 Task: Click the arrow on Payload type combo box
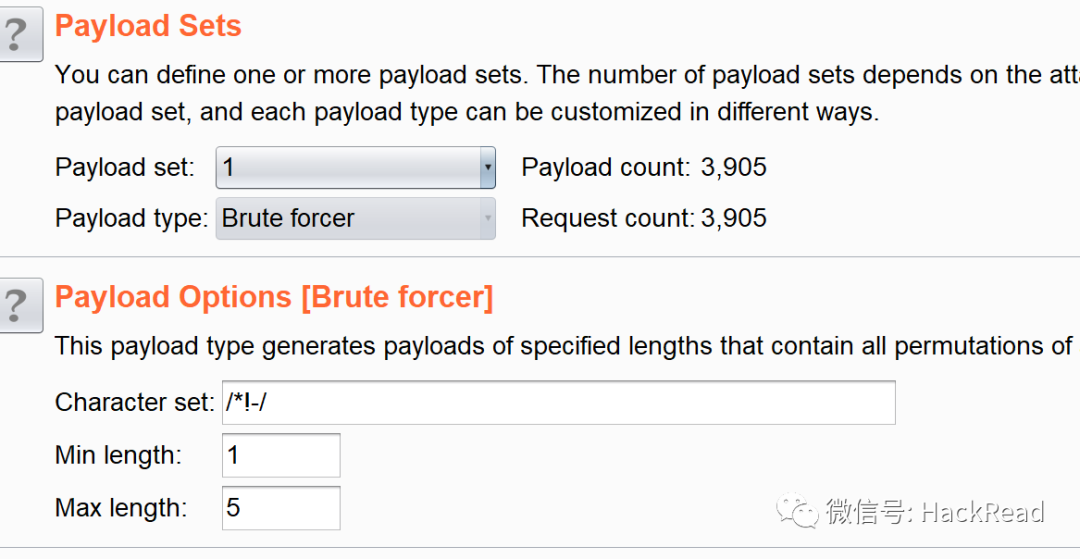click(x=487, y=218)
